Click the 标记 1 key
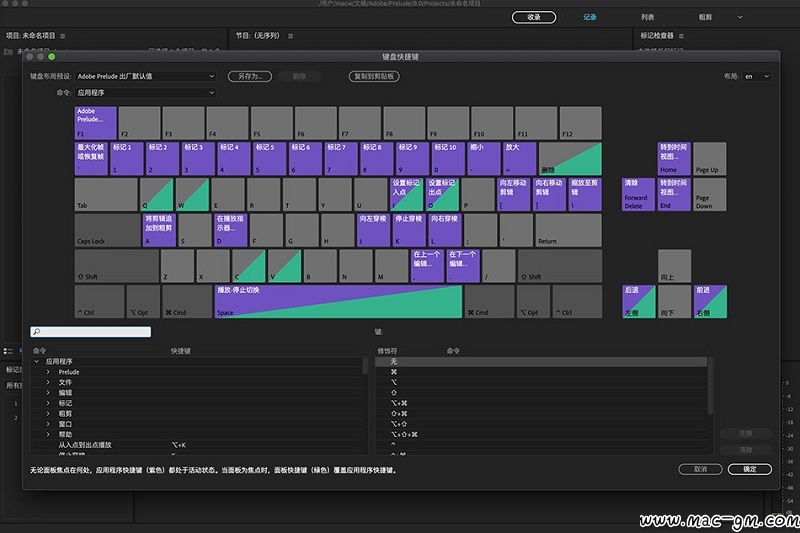 click(127, 159)
